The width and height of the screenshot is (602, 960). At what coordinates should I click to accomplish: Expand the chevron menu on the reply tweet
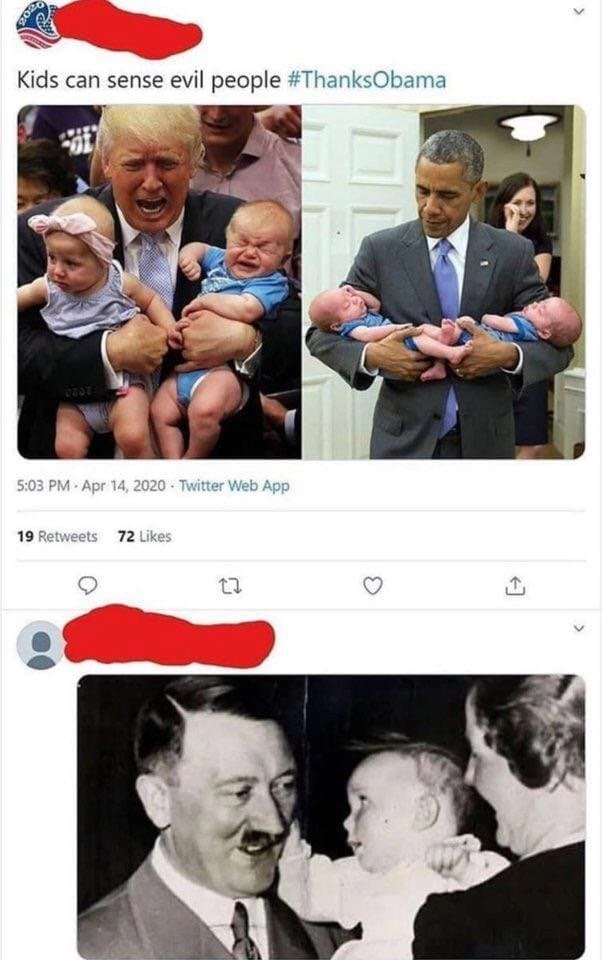578,628
